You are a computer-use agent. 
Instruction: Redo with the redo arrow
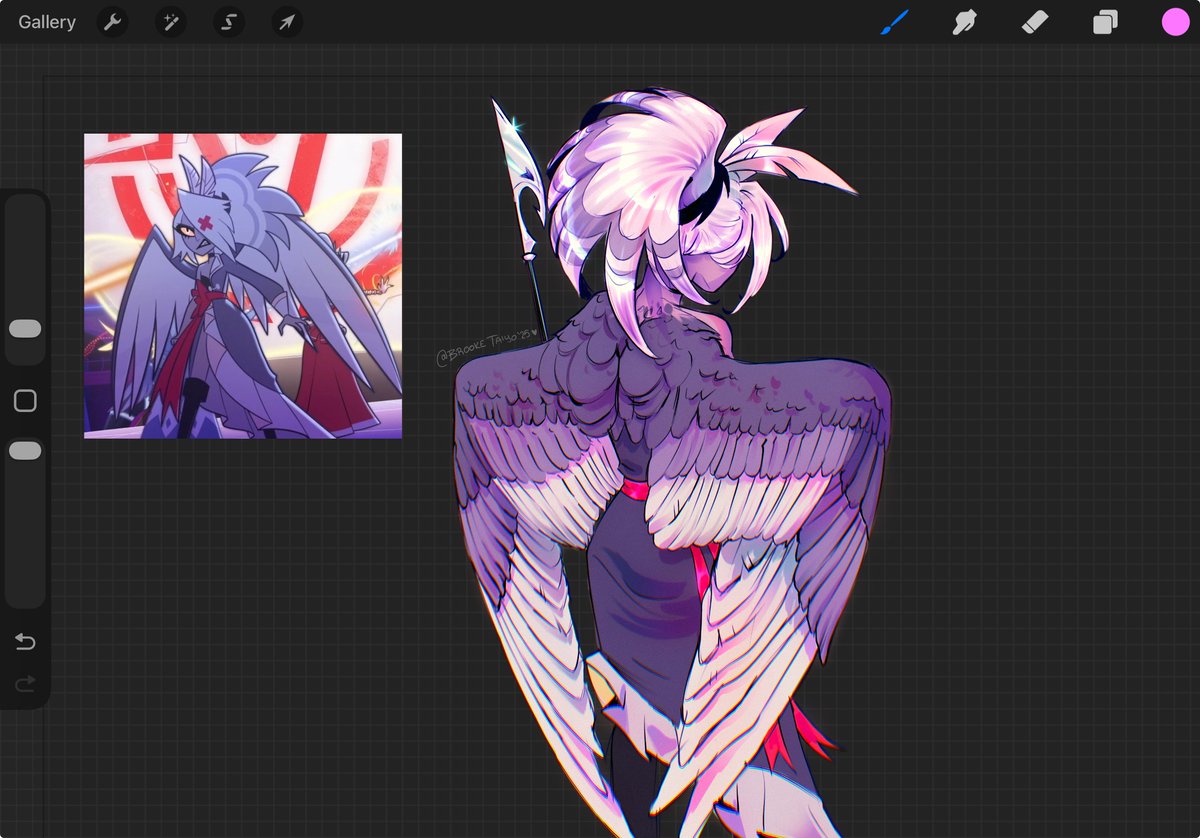tap(25, 684)
